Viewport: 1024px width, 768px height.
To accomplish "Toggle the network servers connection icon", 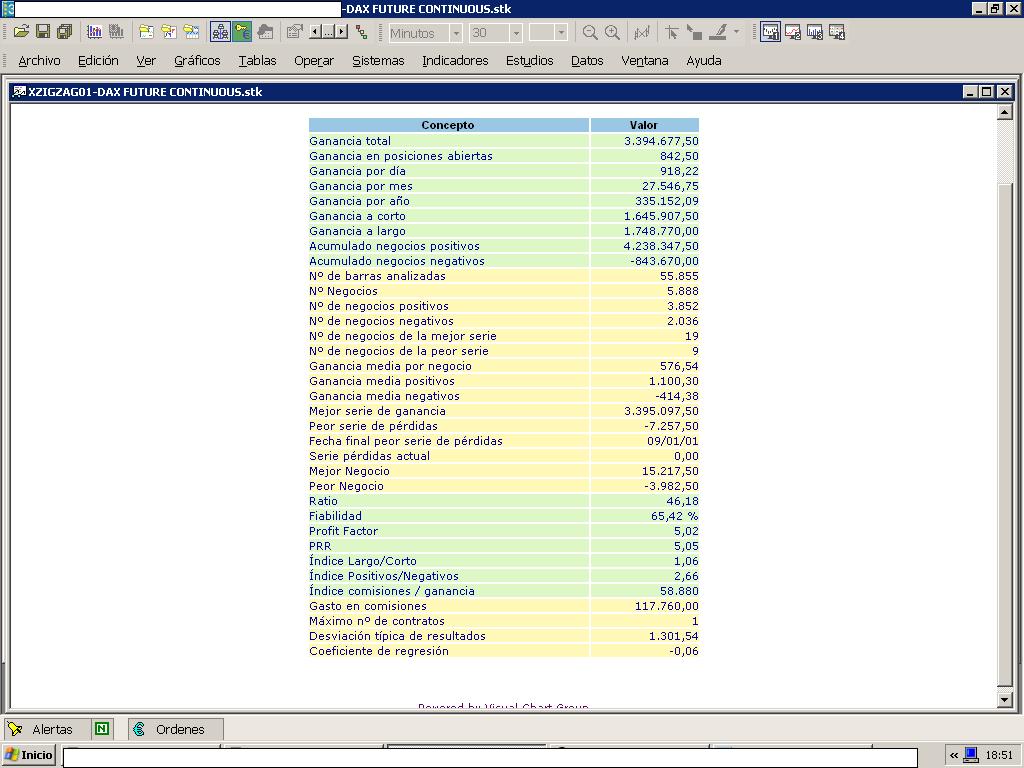I will [x=220, y=31].
